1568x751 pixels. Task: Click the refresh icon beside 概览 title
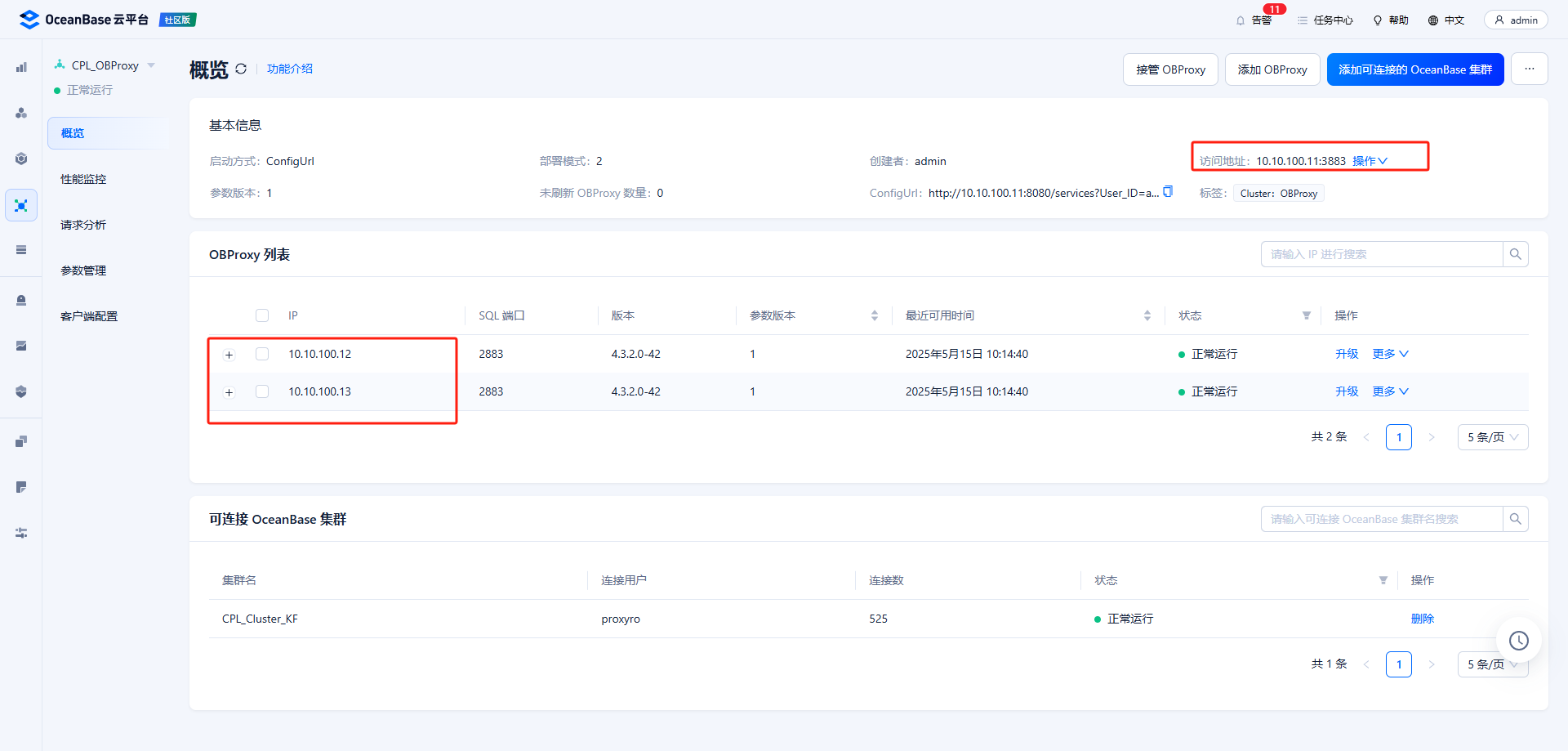(x=241, y=69)
